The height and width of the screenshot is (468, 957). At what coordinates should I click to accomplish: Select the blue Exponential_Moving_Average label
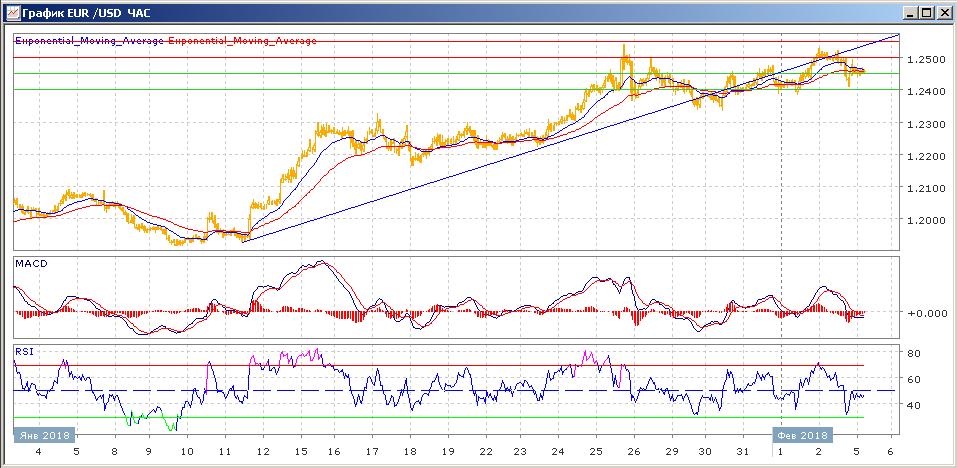90,41
